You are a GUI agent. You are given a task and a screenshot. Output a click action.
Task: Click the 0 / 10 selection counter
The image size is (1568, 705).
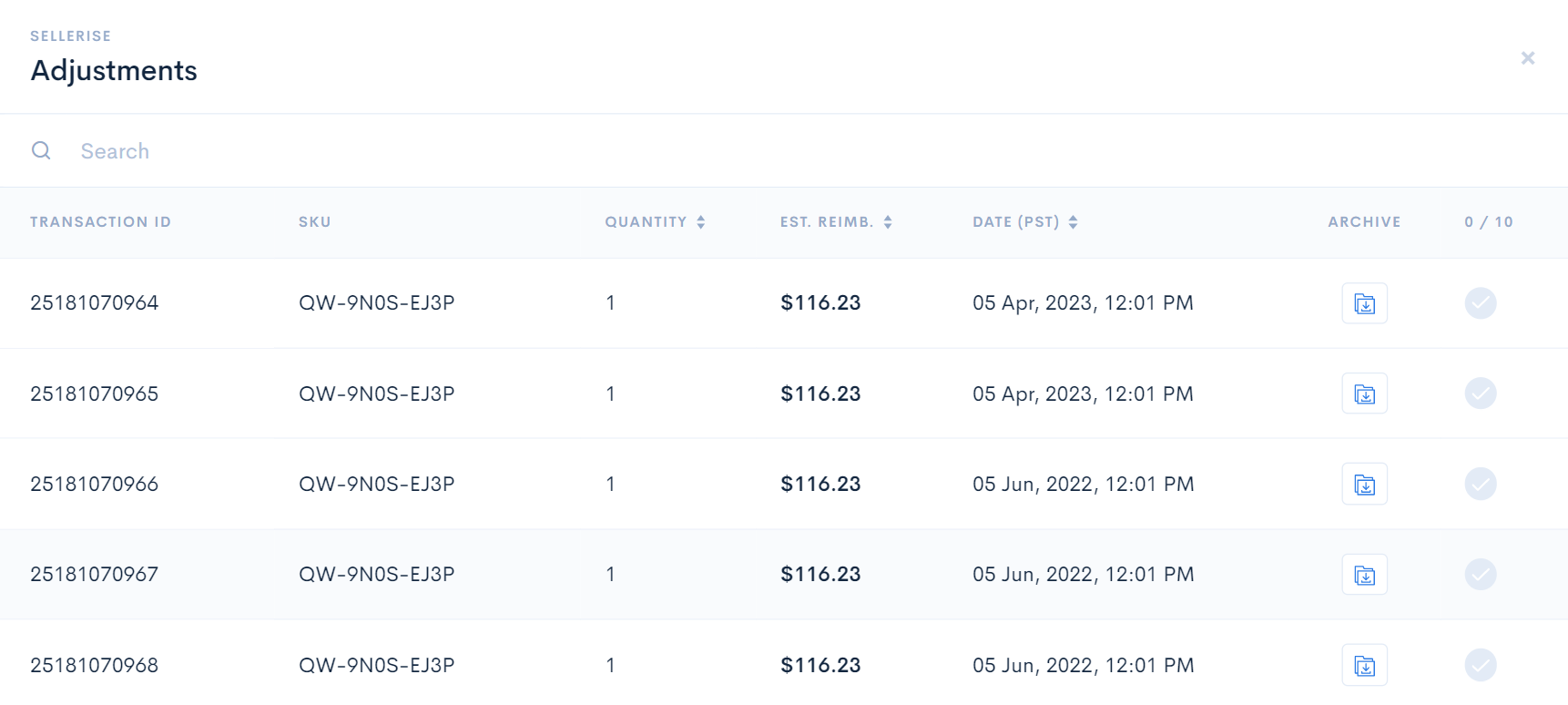[1489, 222]
